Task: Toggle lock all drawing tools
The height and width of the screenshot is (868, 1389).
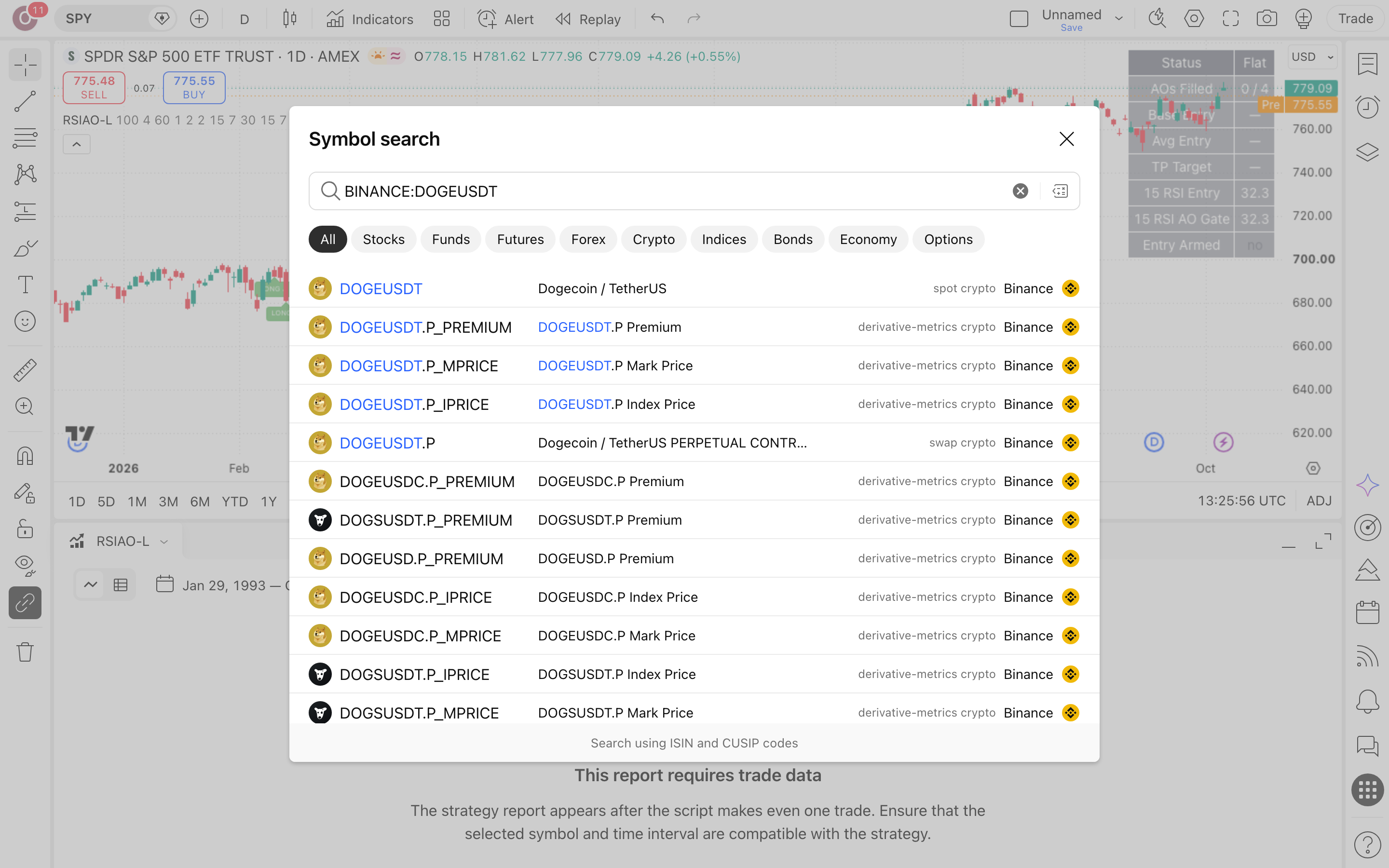Action: coord(25,529)
